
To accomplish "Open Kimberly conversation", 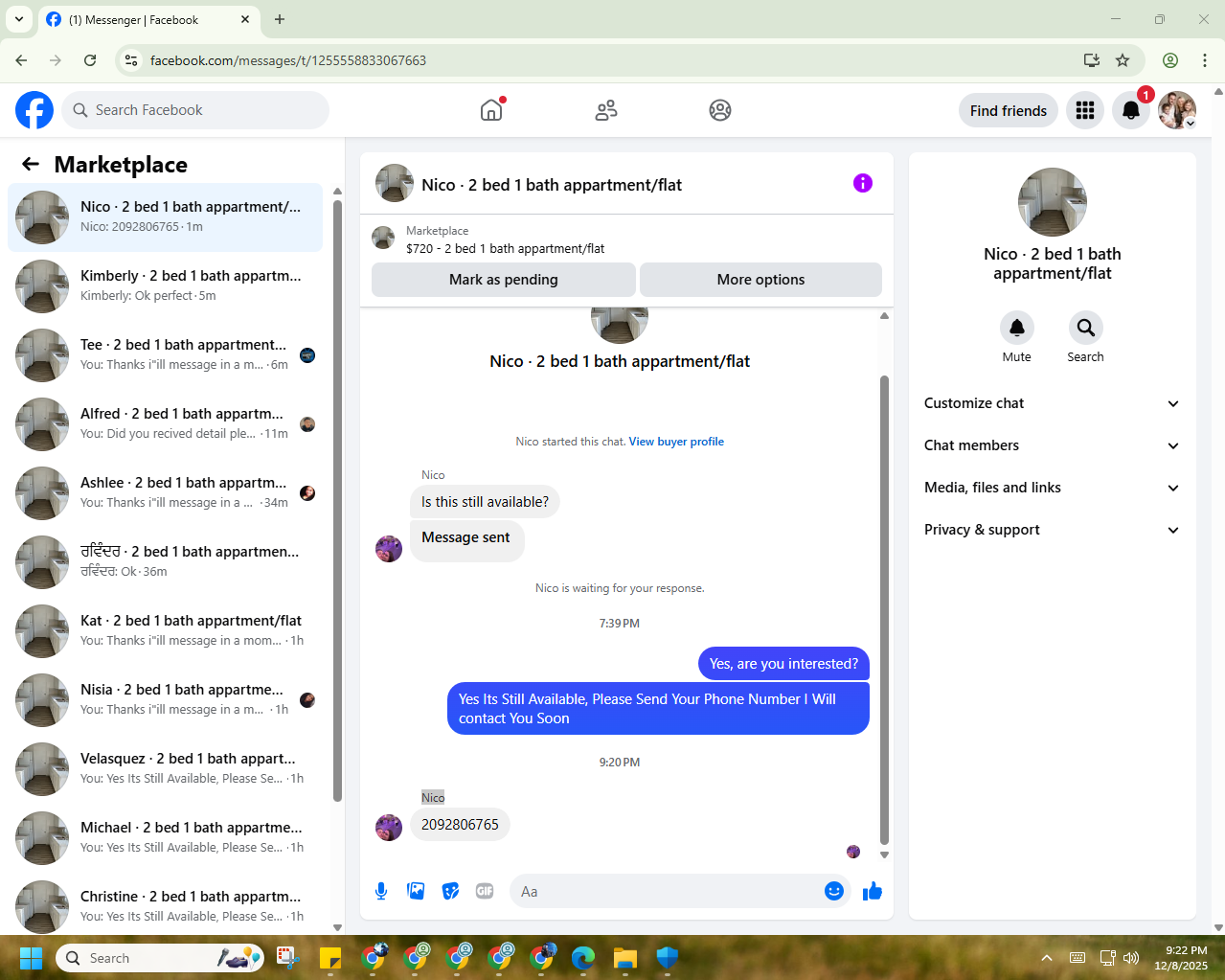I will [x=165, y=286].
